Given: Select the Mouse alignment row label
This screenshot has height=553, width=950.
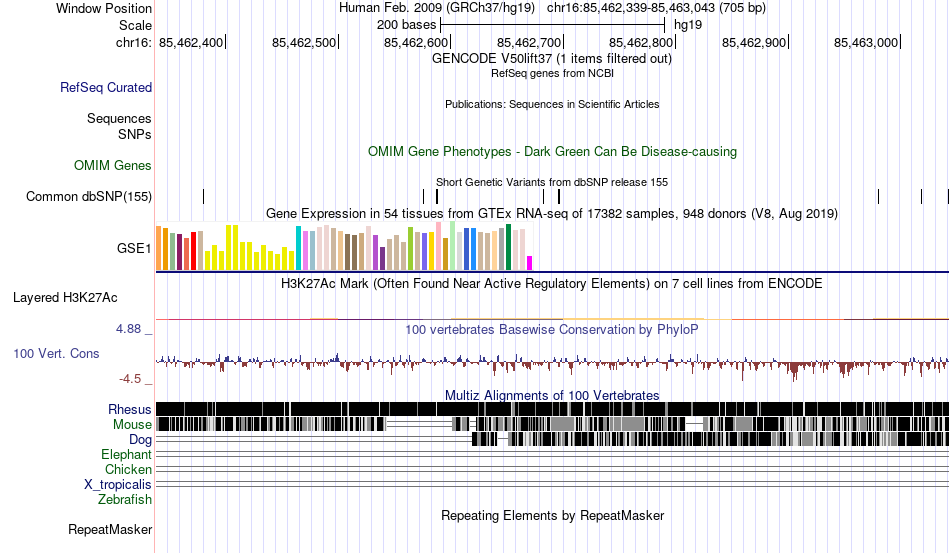Looking at the screenshot, I should point(132,425).
